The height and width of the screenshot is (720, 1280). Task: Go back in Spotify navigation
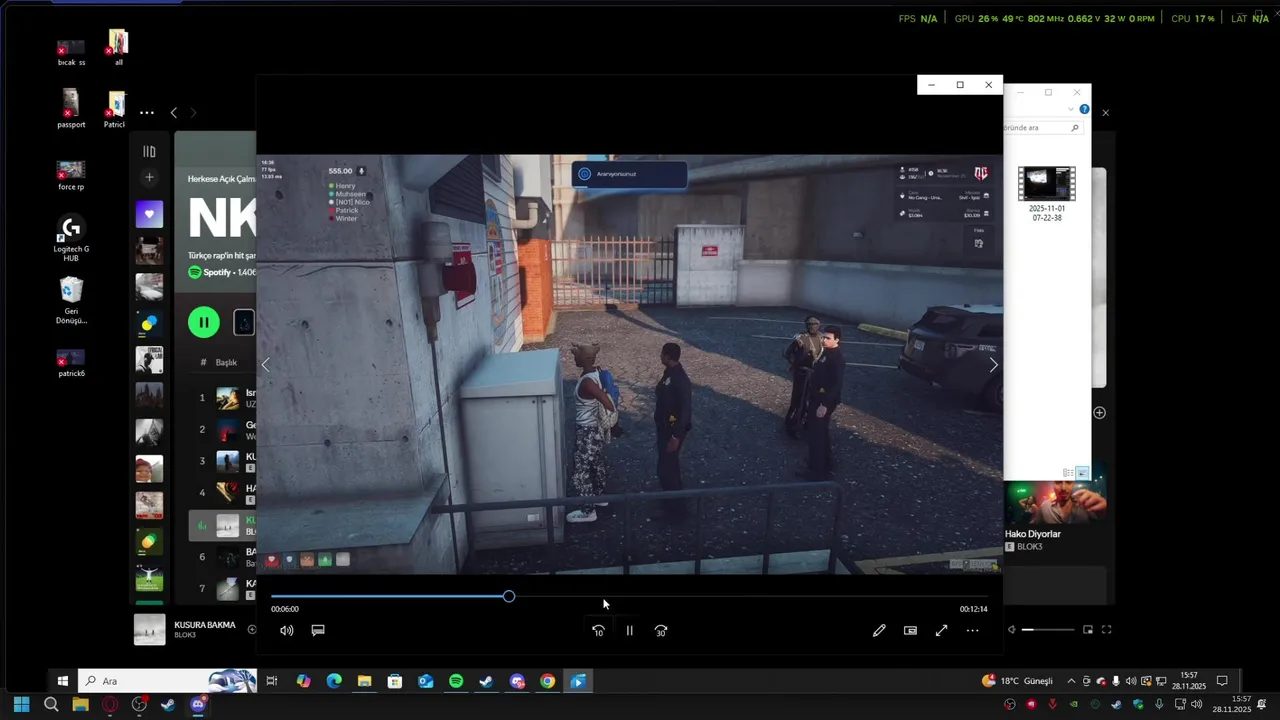[173, 113]
